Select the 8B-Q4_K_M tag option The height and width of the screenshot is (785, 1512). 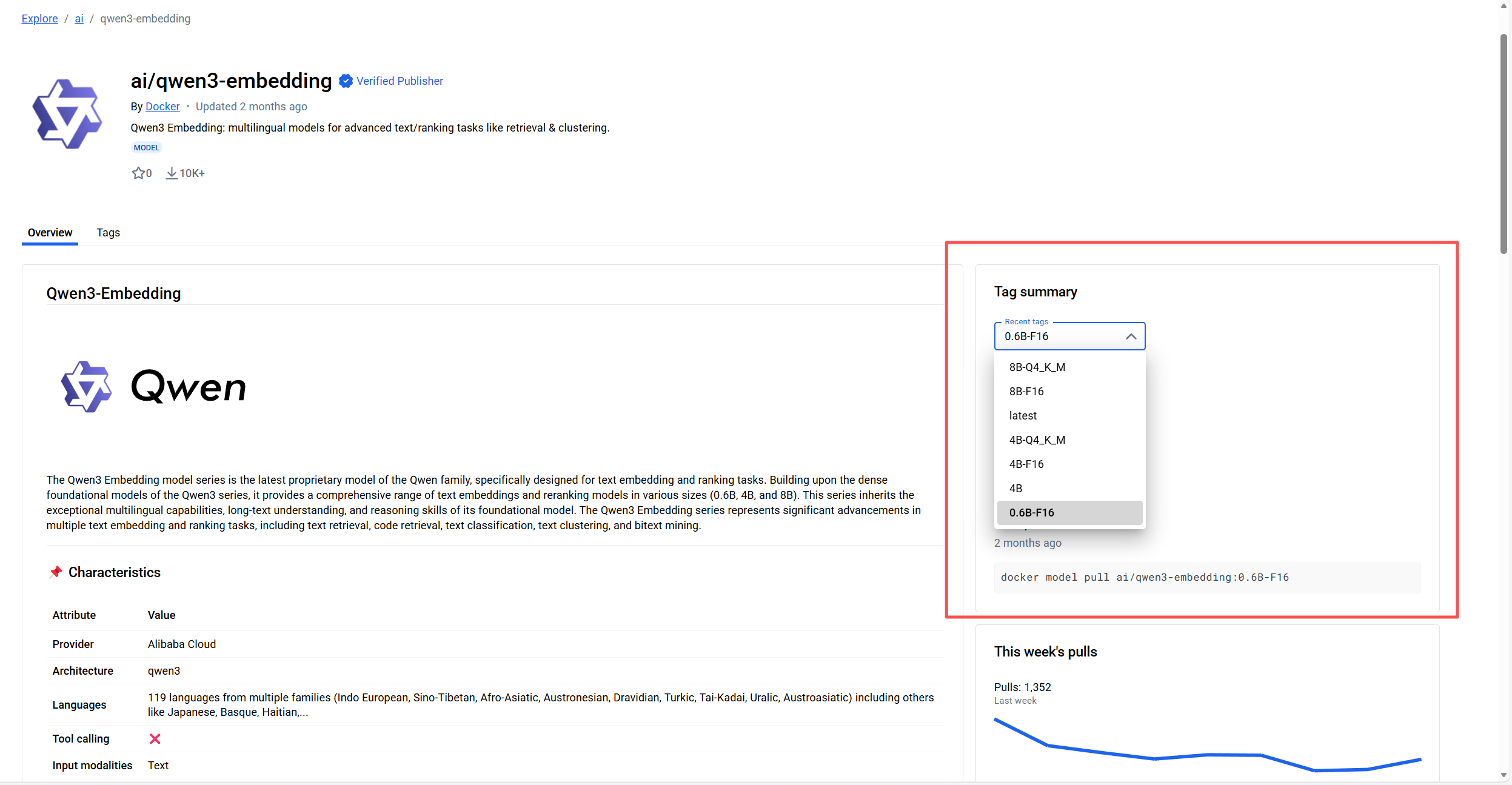[x=1037, y=367]
